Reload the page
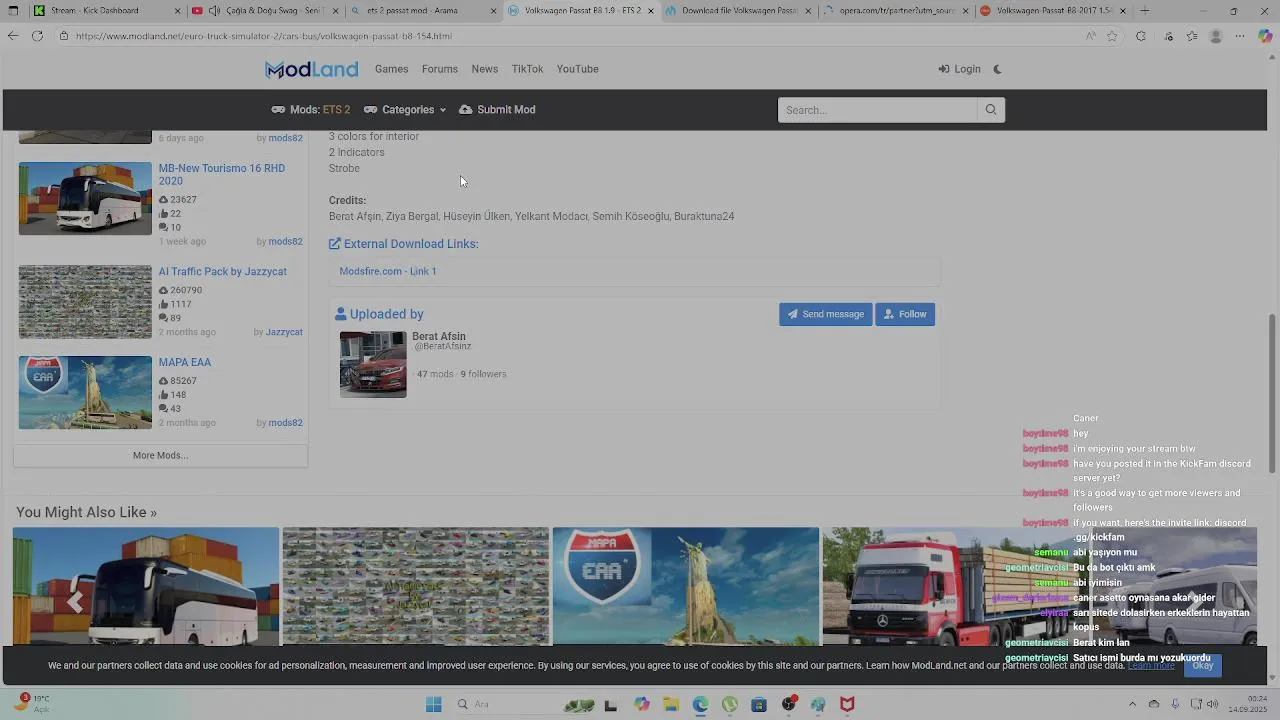This screenshot has width=1280, height=720. pos(37,36)
